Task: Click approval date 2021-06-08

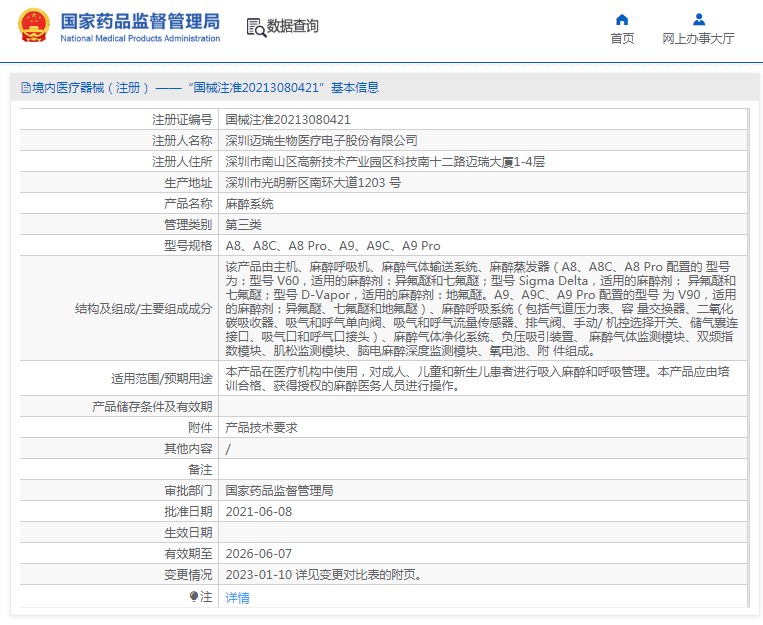Action: 258,511
